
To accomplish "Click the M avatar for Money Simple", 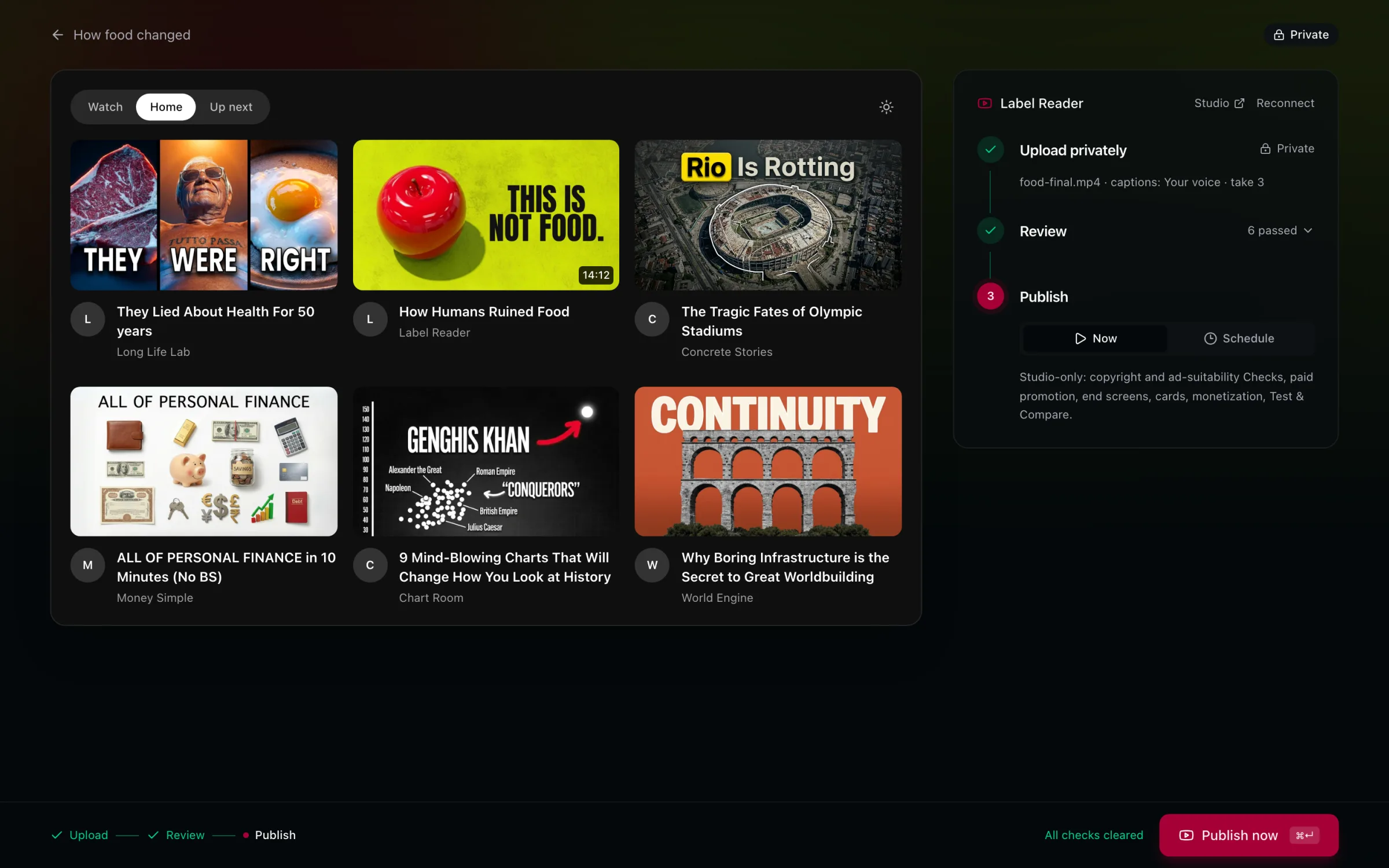I will click(87, 565).
